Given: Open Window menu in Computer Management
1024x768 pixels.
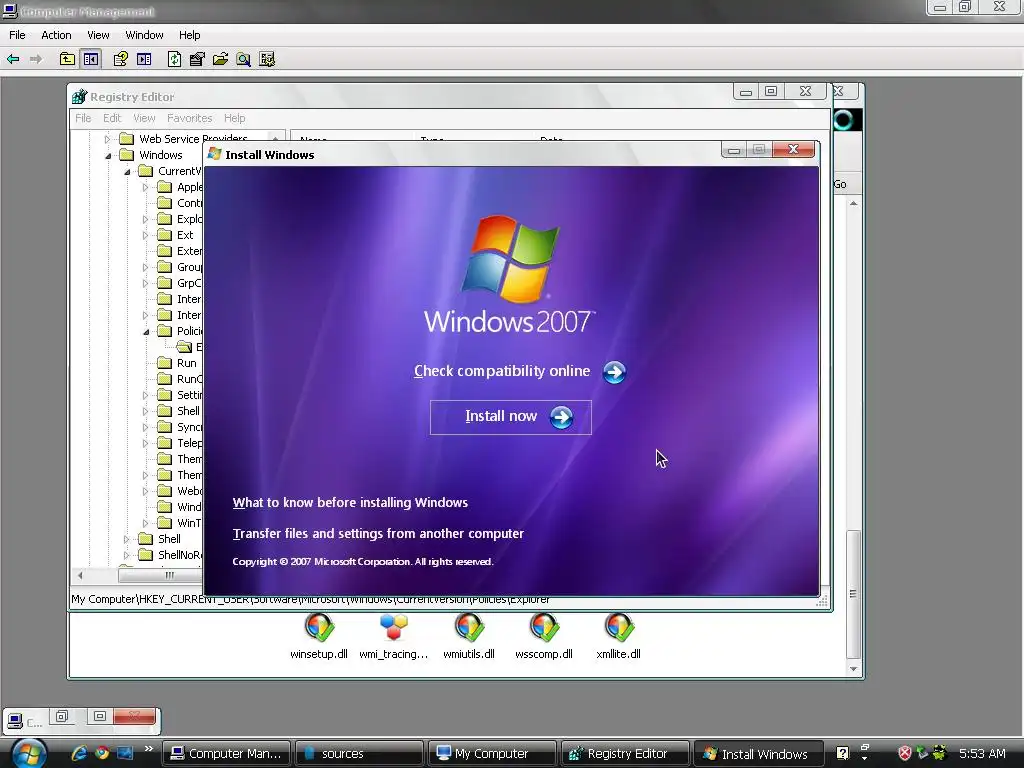Looking at the screenshot, I should [144, 35].
